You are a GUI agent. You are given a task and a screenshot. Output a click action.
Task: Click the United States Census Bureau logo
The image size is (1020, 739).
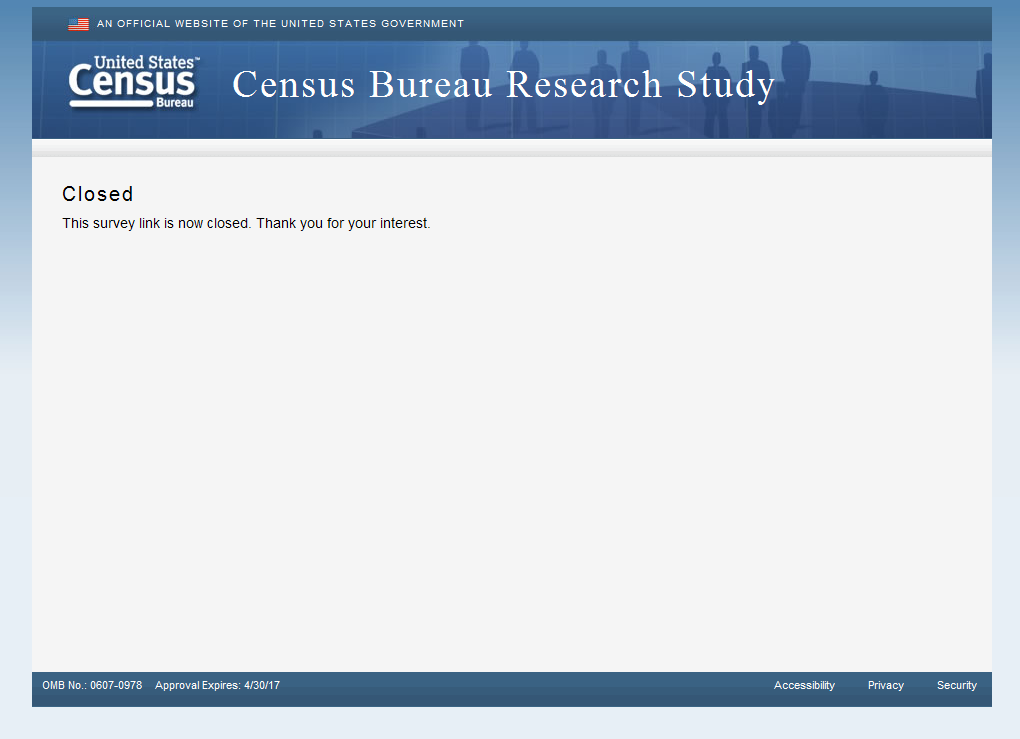(x=133, y=84)
